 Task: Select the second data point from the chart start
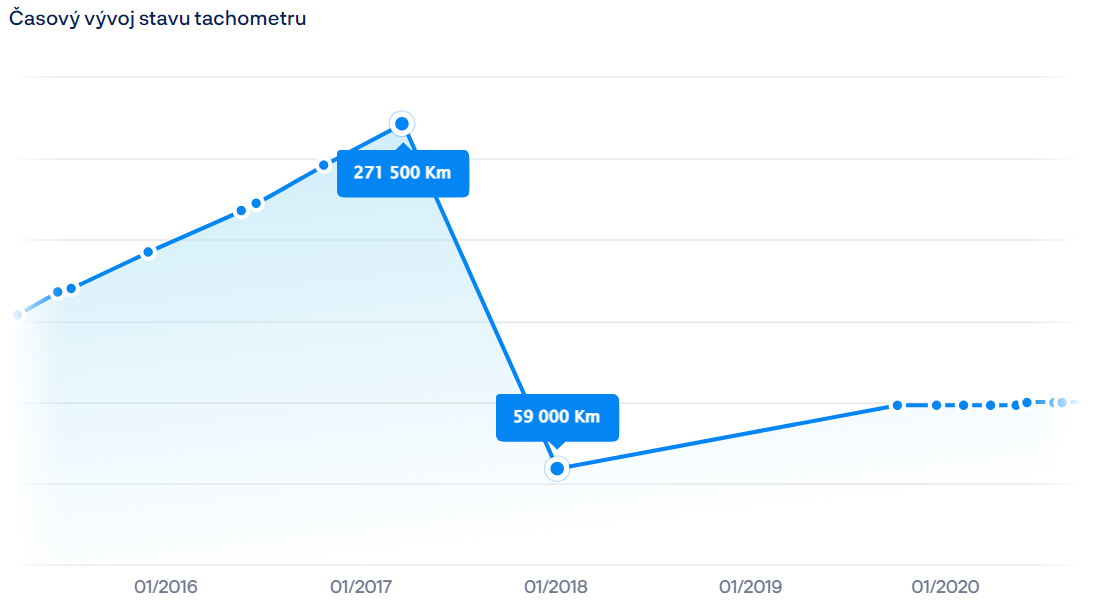pos(58,293)
